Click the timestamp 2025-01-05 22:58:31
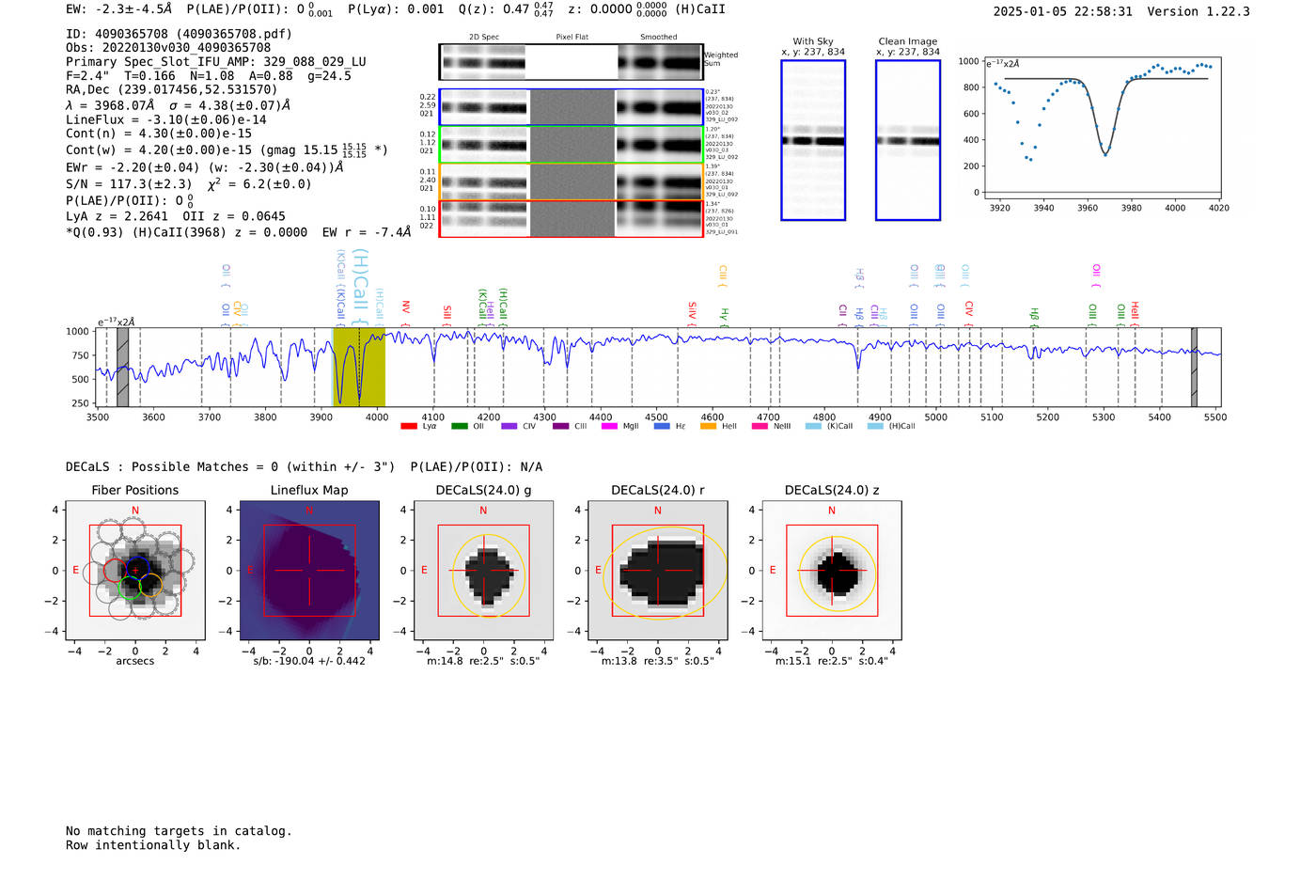Viewport: 1316px width, 896px height. pyautogui.click(x=1063, y=12)
